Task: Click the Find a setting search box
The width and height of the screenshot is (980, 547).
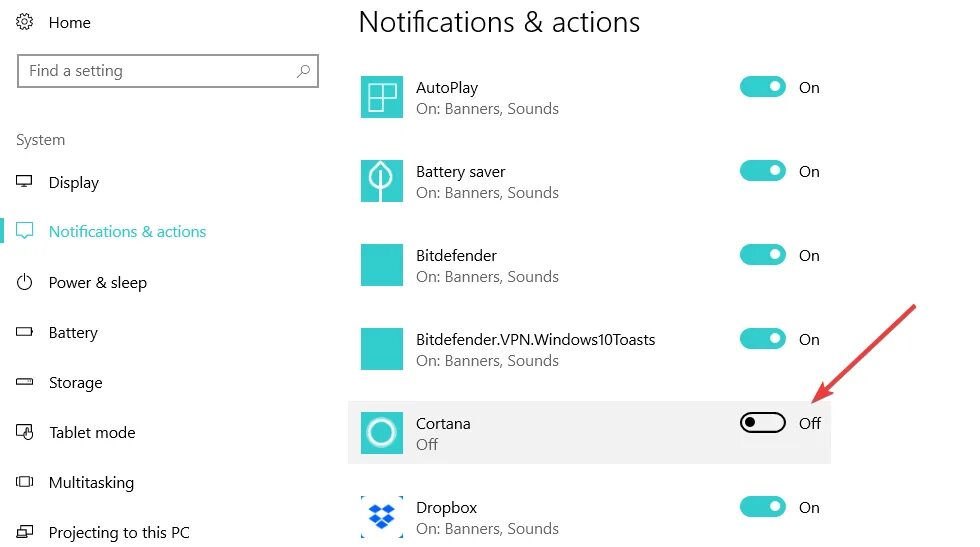Action: [x=168, y=71]
